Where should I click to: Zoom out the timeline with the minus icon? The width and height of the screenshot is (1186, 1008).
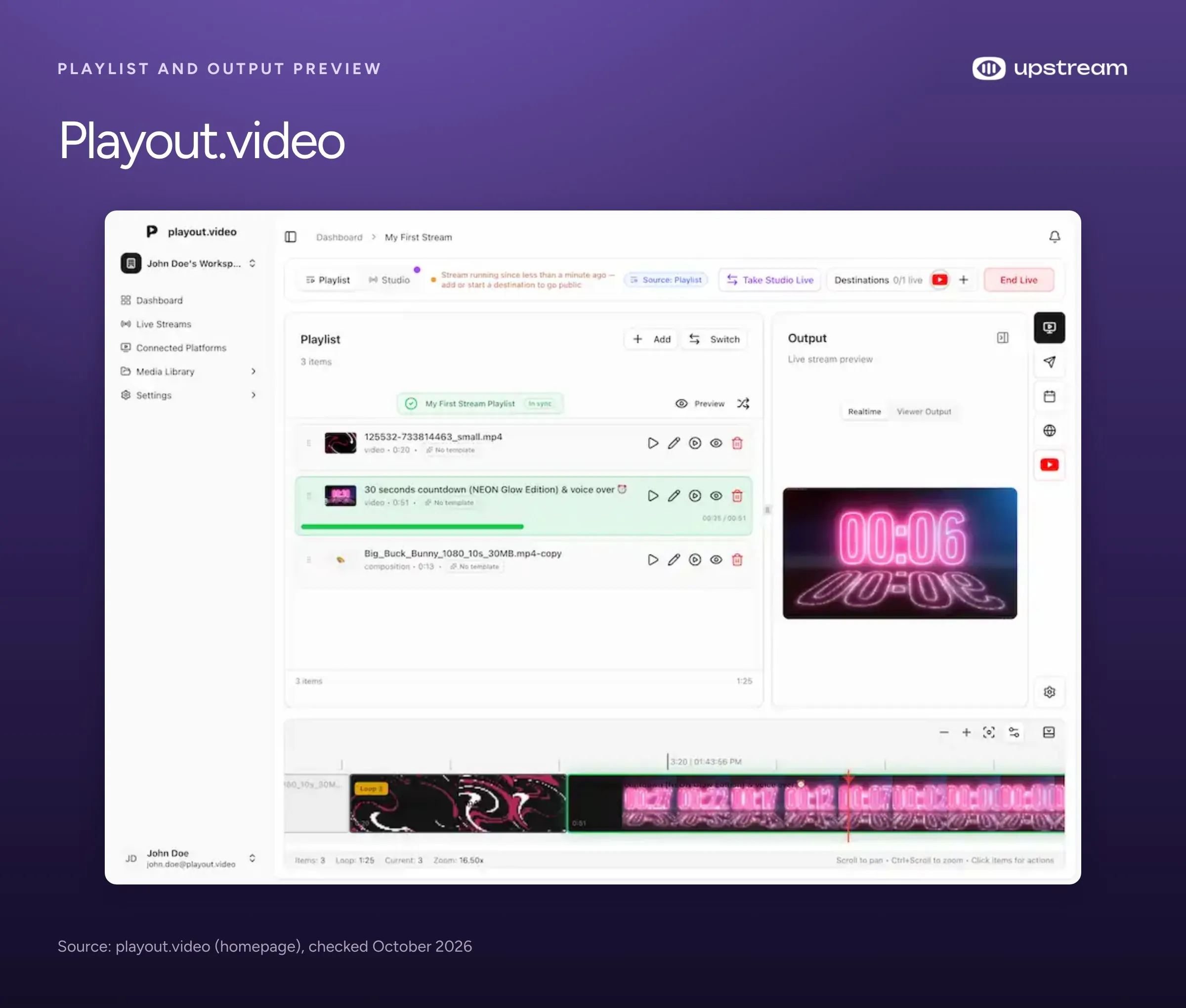(944, 732)
